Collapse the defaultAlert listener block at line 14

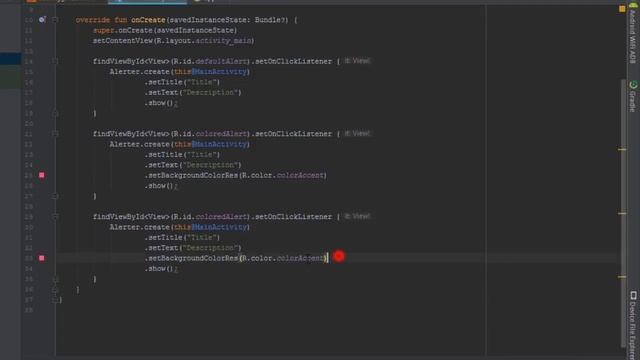point(55,61)
